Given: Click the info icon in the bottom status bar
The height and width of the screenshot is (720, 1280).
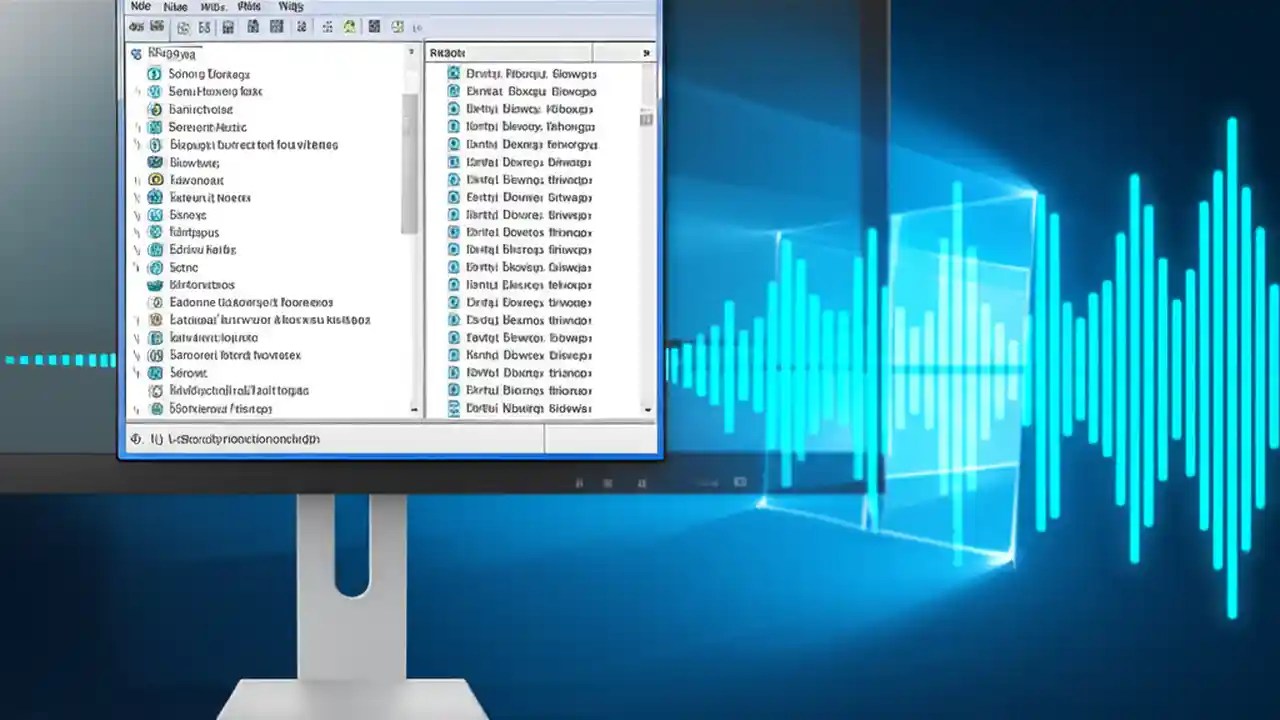Looking at the screenshot, I should 135,438.
